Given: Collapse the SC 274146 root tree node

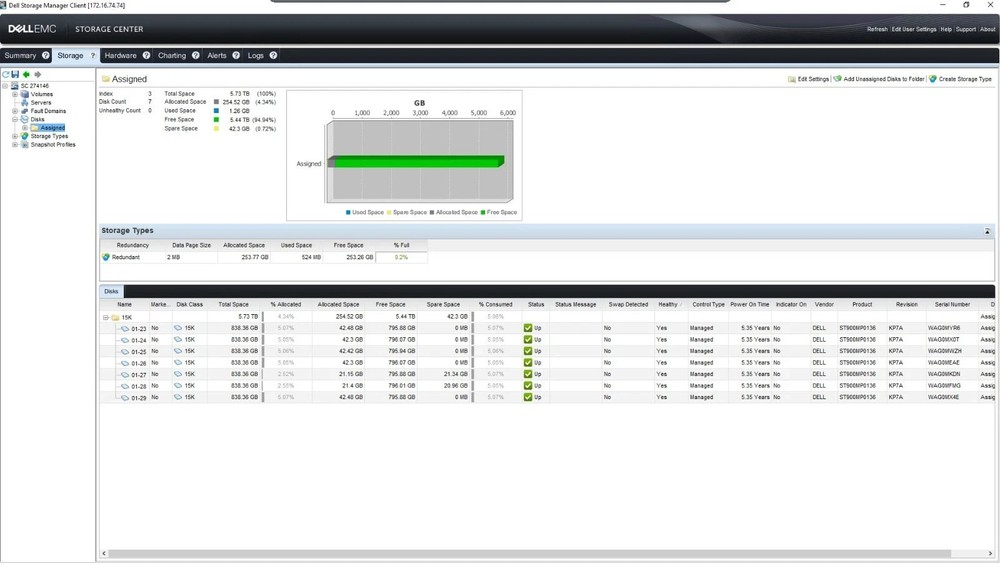Looking at the screenshot, I should point(5,85).
